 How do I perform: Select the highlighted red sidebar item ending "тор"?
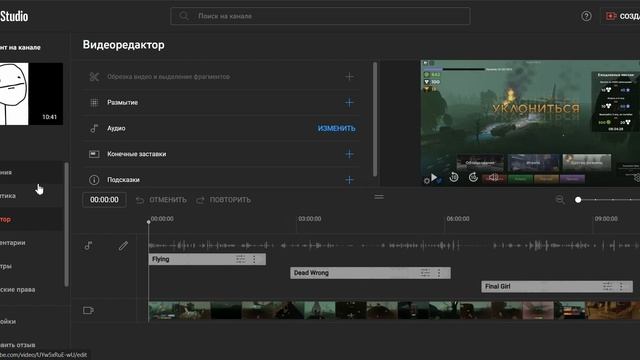31,219
